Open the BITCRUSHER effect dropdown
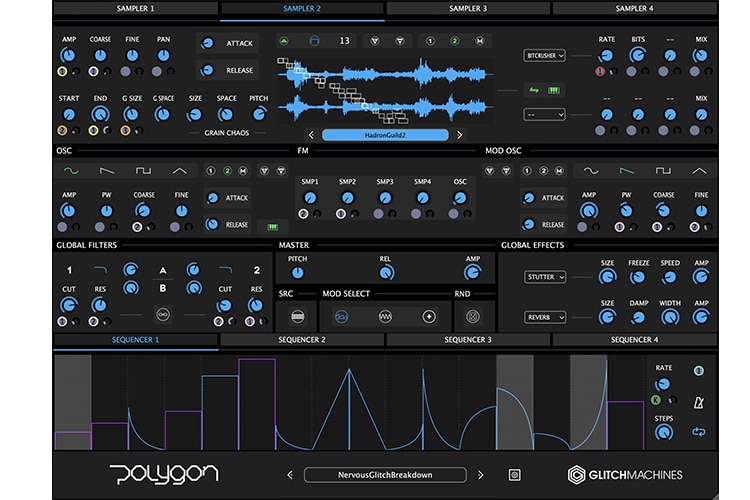 point(544,56)
